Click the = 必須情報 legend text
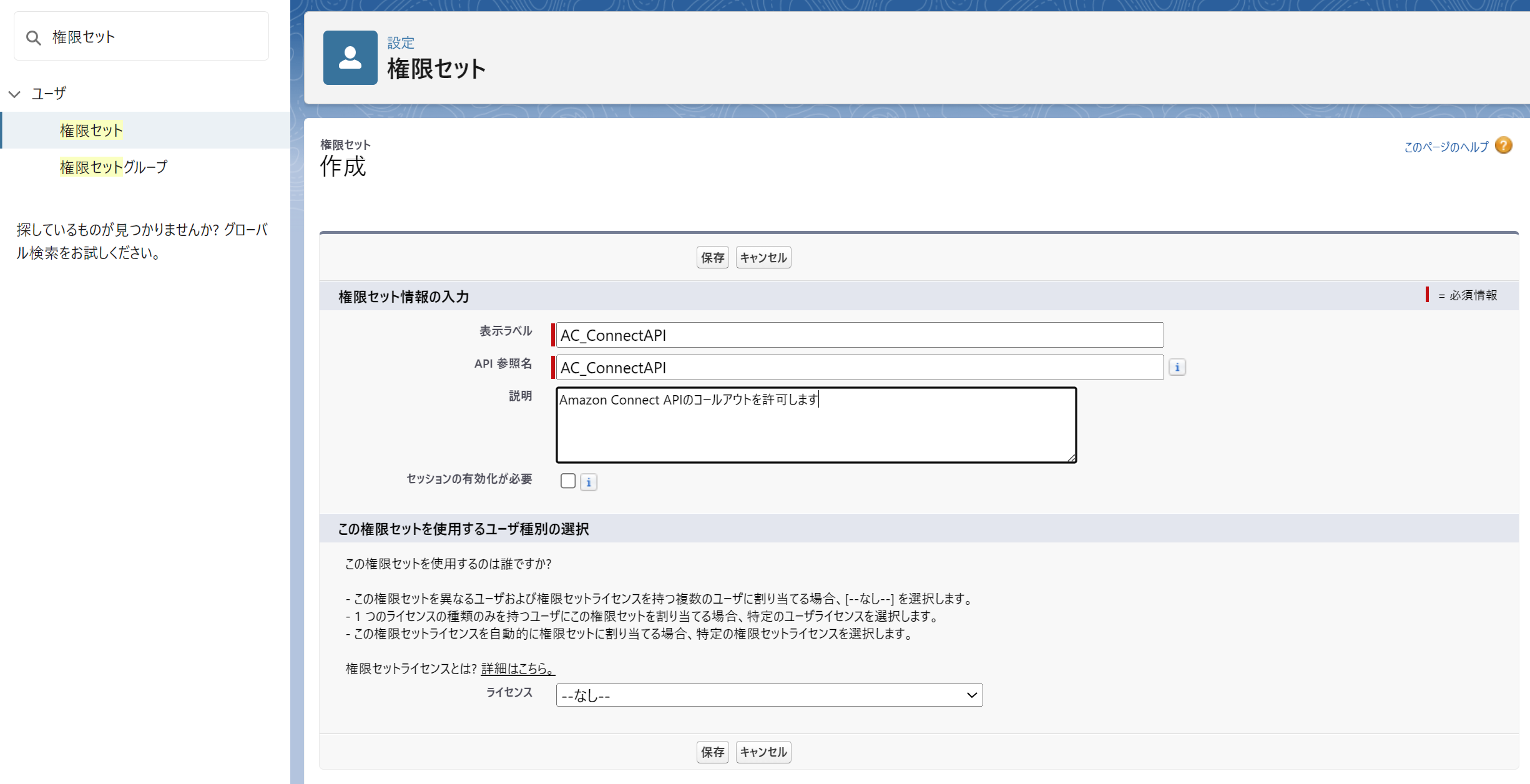Image resolution: width=1530 pixels, height=784 pixels. (1468, 295)
